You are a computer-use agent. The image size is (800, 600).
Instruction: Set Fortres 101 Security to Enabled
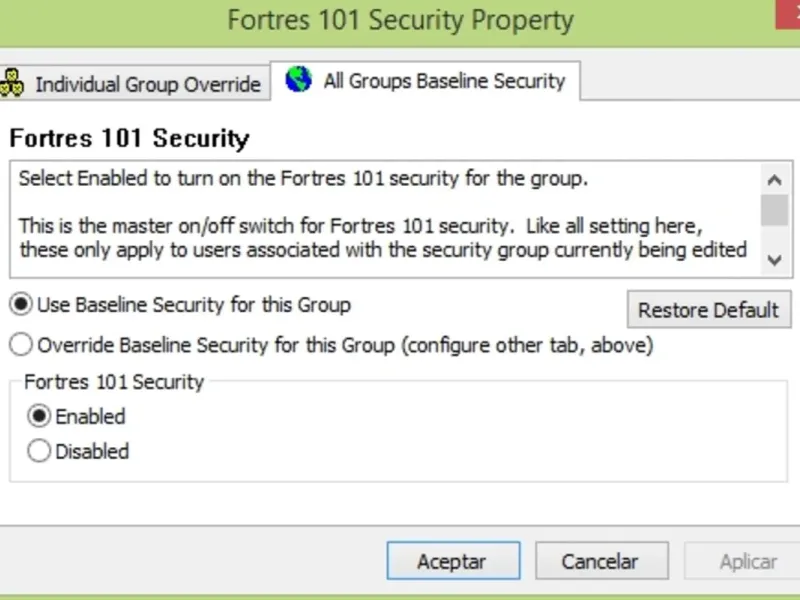39,416
